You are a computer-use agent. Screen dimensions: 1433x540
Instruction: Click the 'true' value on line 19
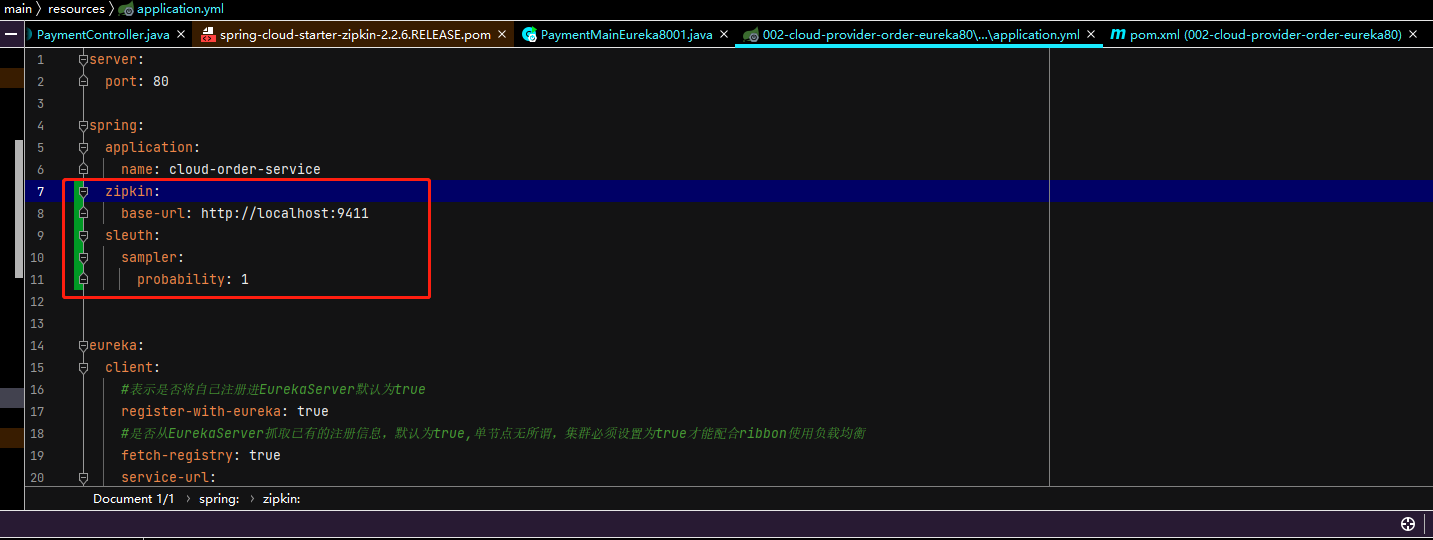[265, 455]
